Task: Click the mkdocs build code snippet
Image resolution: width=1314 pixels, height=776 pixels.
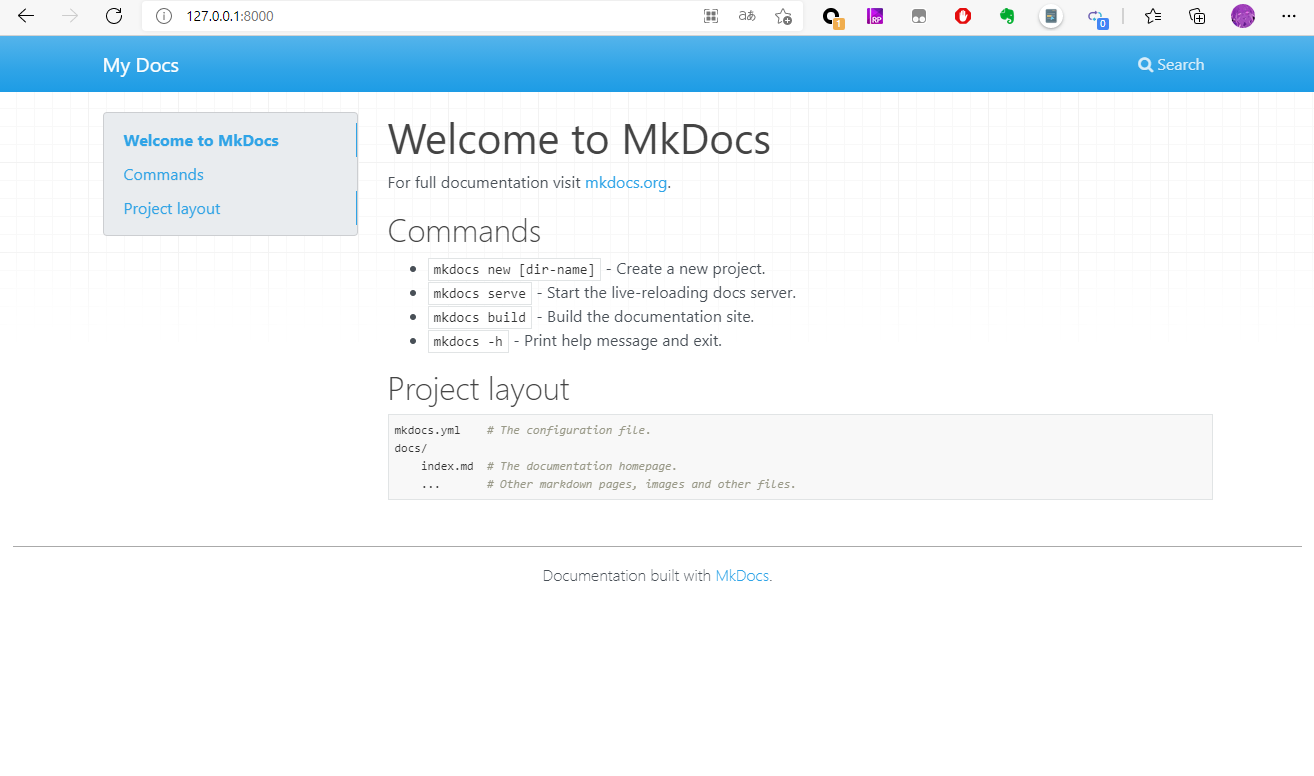Action: click(480, 317)
